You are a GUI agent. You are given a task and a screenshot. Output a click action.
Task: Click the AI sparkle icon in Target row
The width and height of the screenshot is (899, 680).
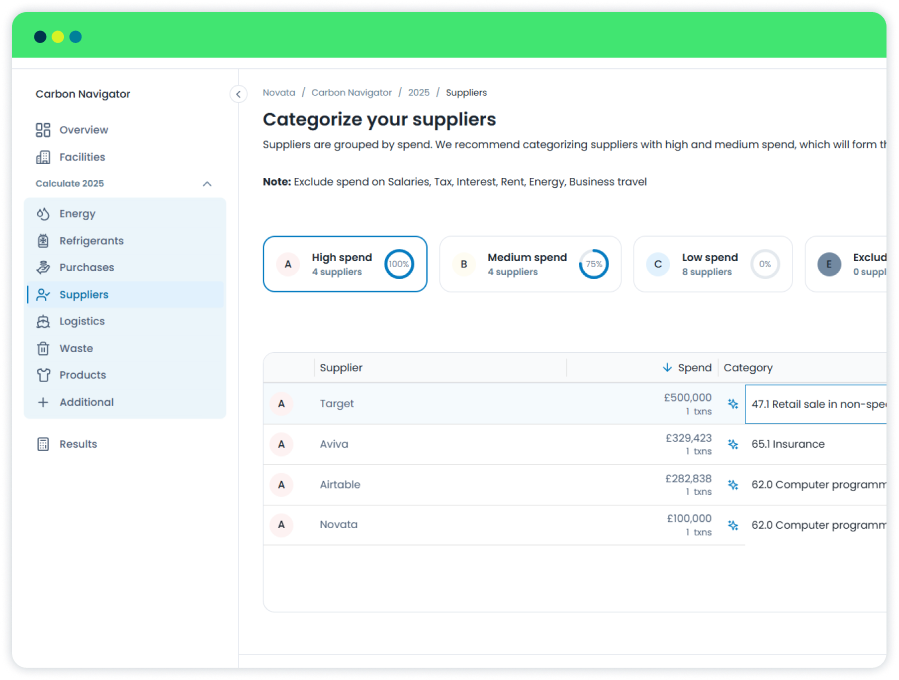tap(733, 404)
